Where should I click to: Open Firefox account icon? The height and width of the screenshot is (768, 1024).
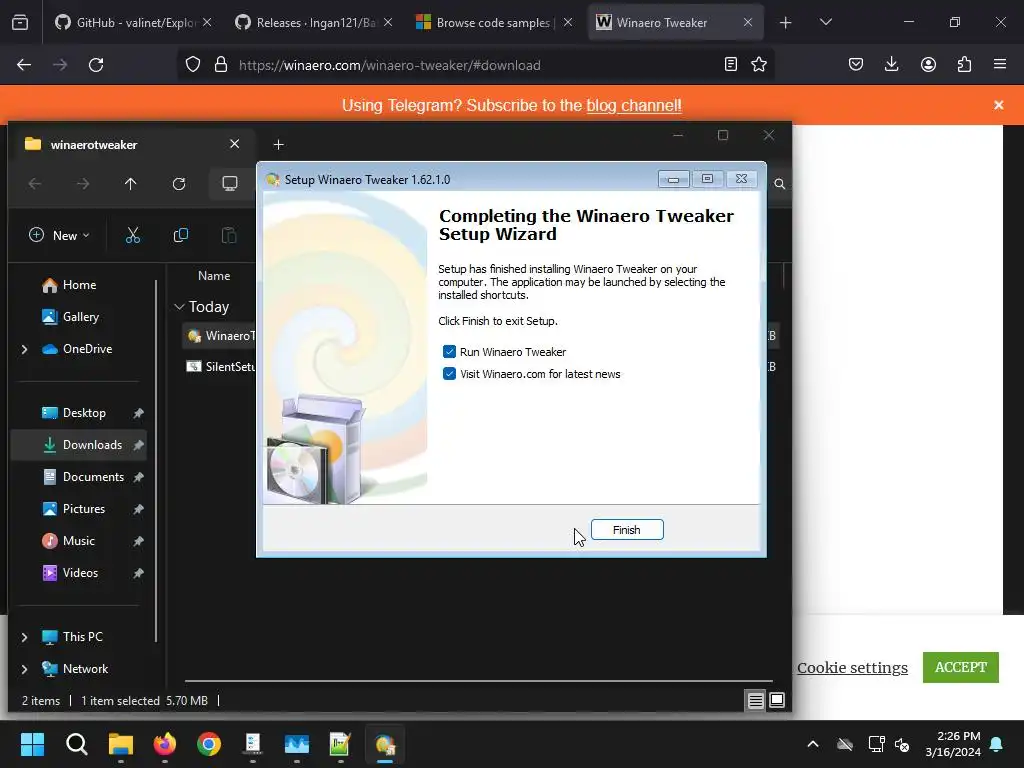[x=928, y=64]
